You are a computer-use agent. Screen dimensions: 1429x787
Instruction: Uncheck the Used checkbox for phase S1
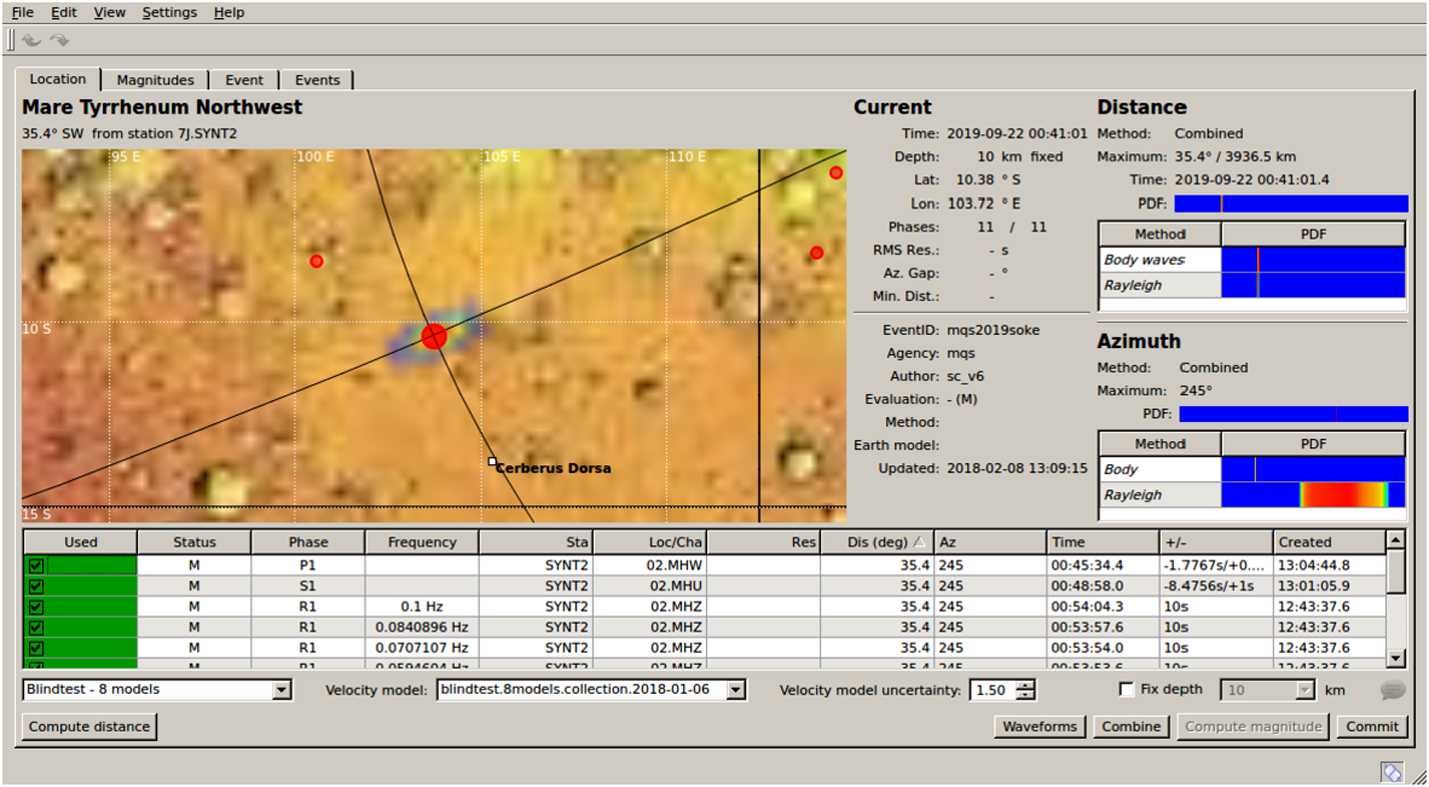coord(36,586)
